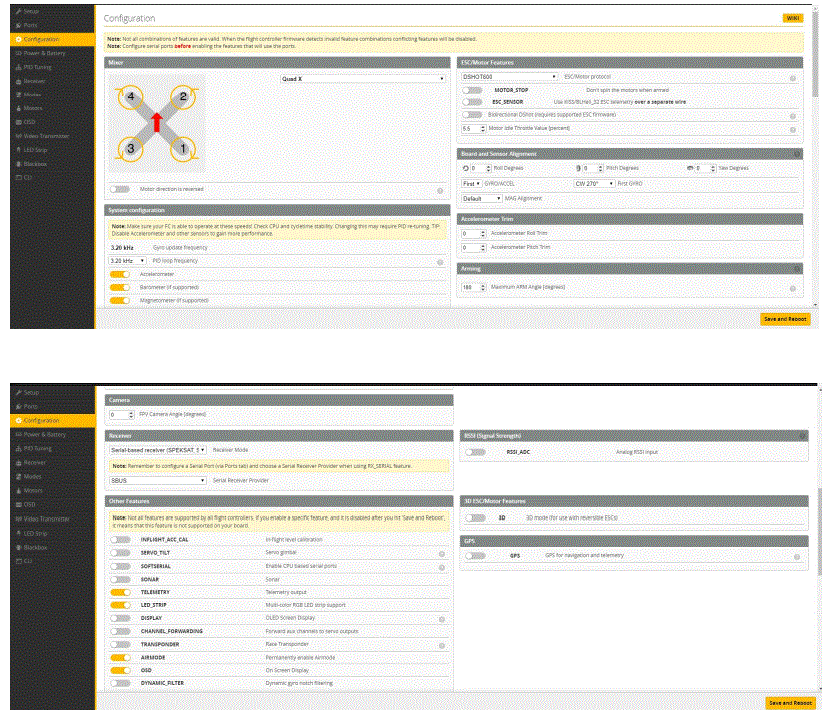
Task: Click the help icon in the RSSI header
Action: (802, 436)
